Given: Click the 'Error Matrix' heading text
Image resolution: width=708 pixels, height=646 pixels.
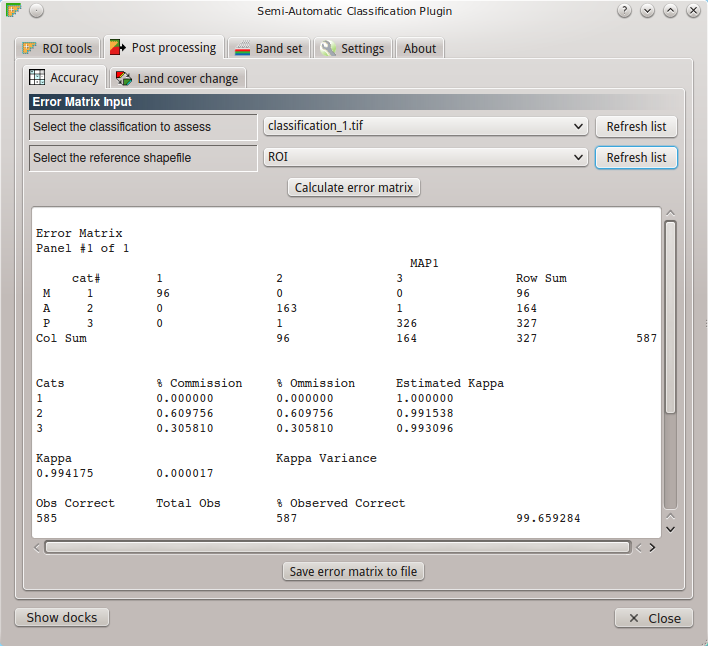Looking at the screenshot, I should point(79,233).
